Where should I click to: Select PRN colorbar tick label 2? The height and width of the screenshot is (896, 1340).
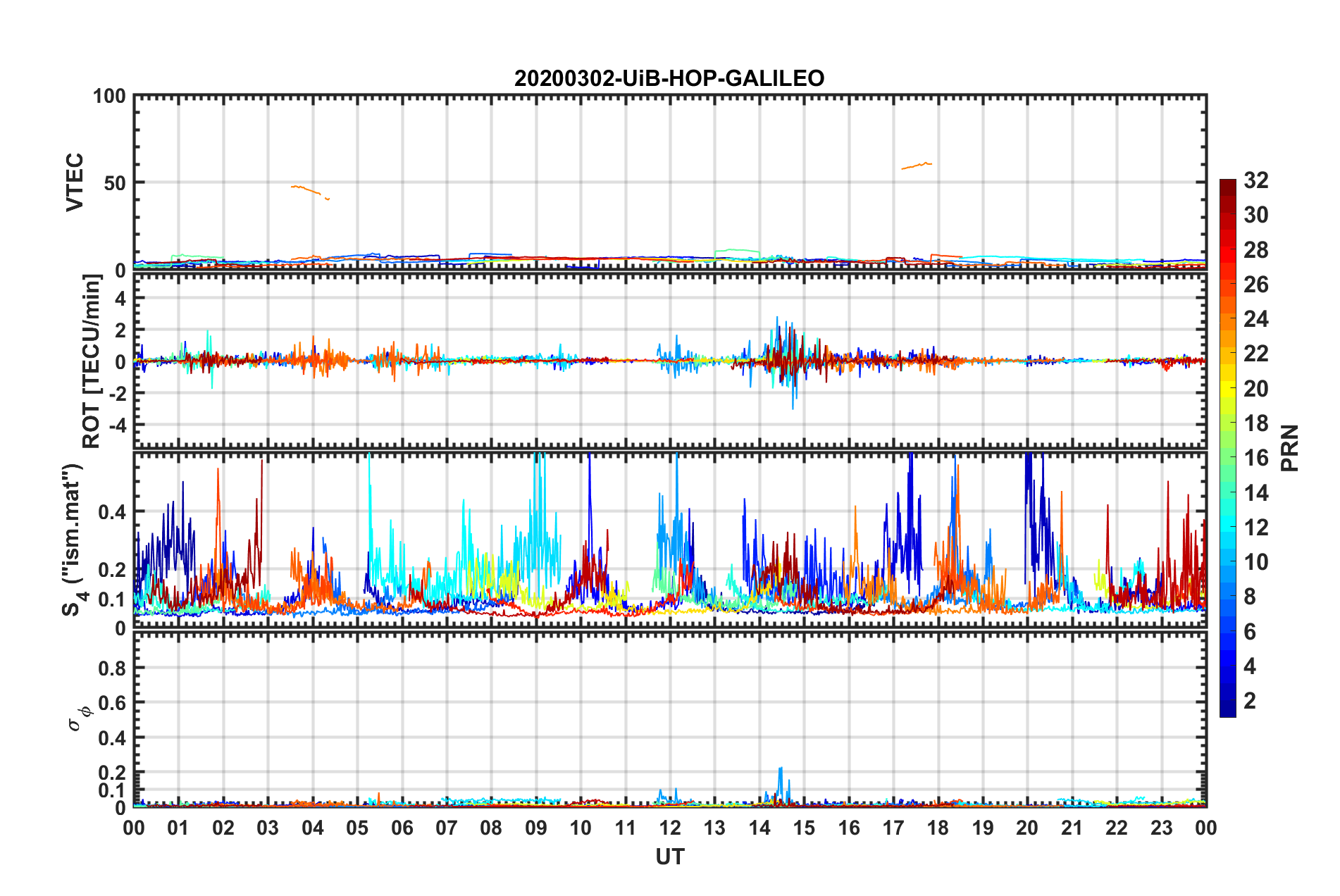click(1250, 701)
